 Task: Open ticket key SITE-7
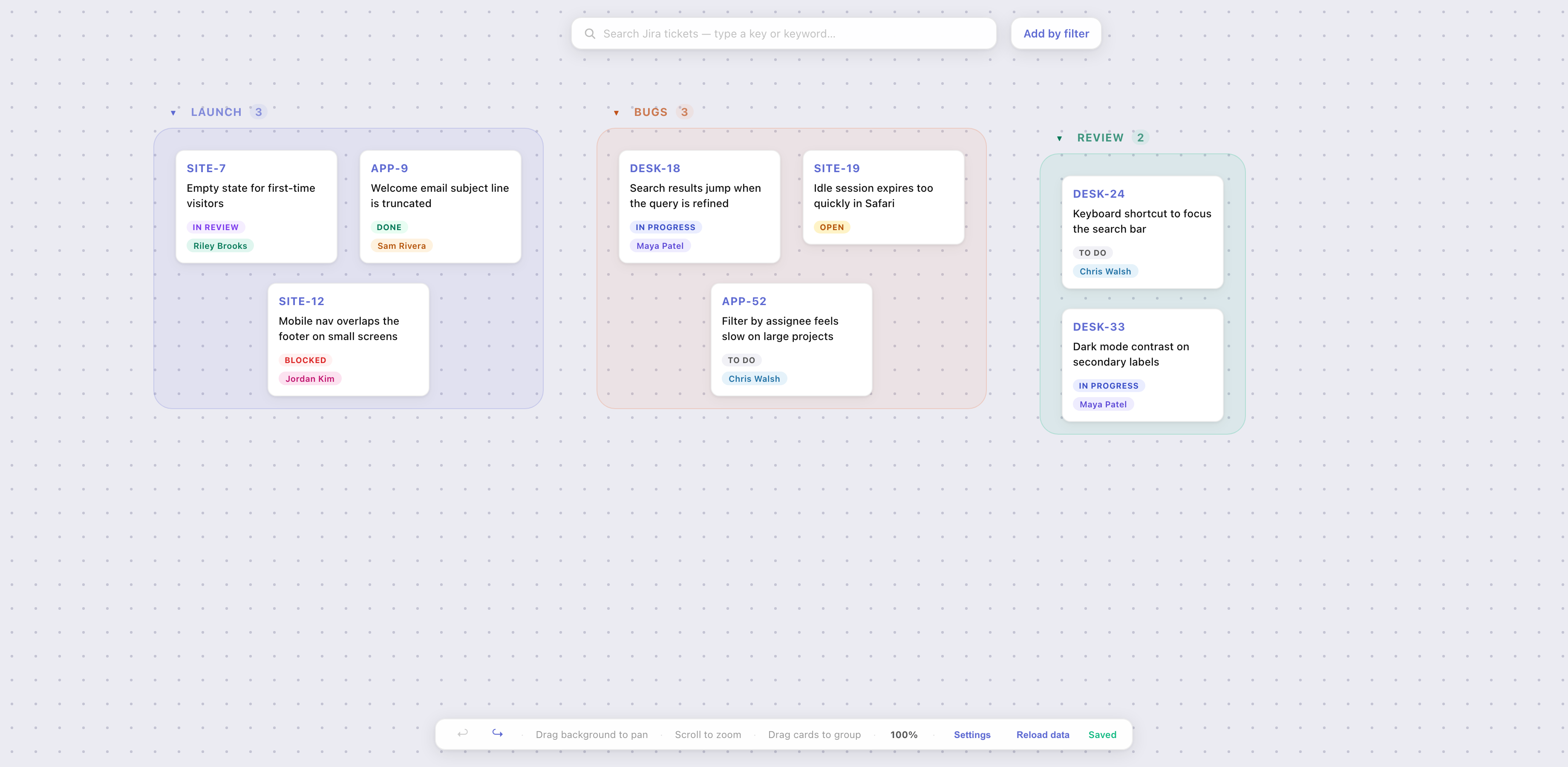[x=206, y=169]
